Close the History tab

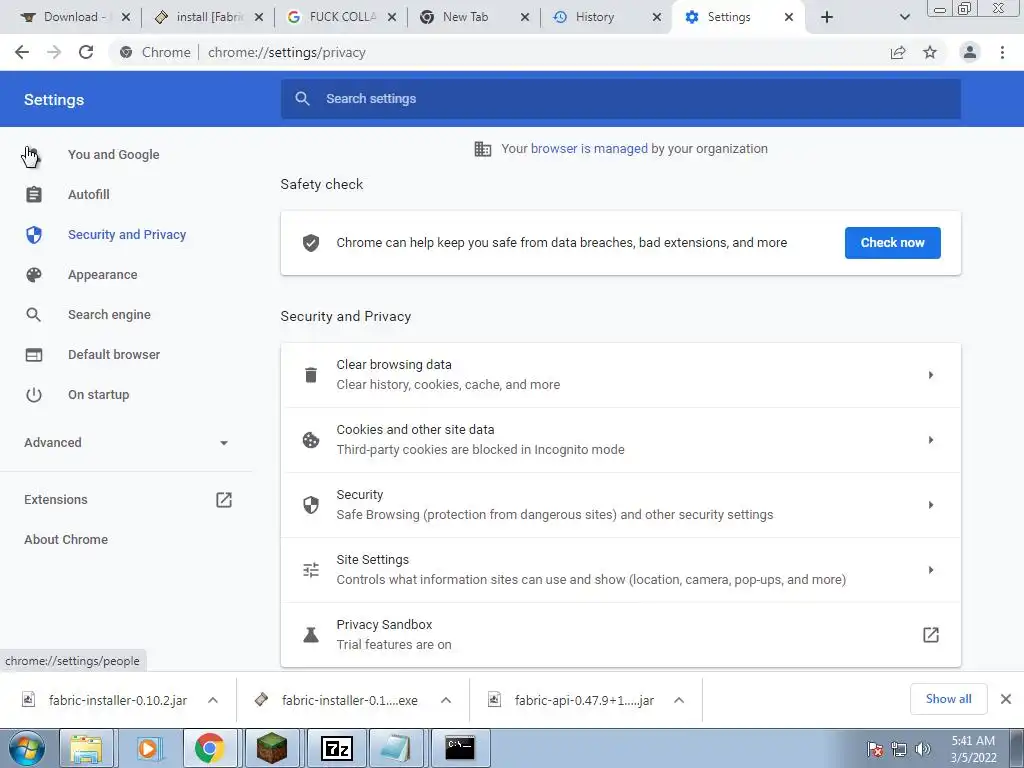(x=657, y=17)
